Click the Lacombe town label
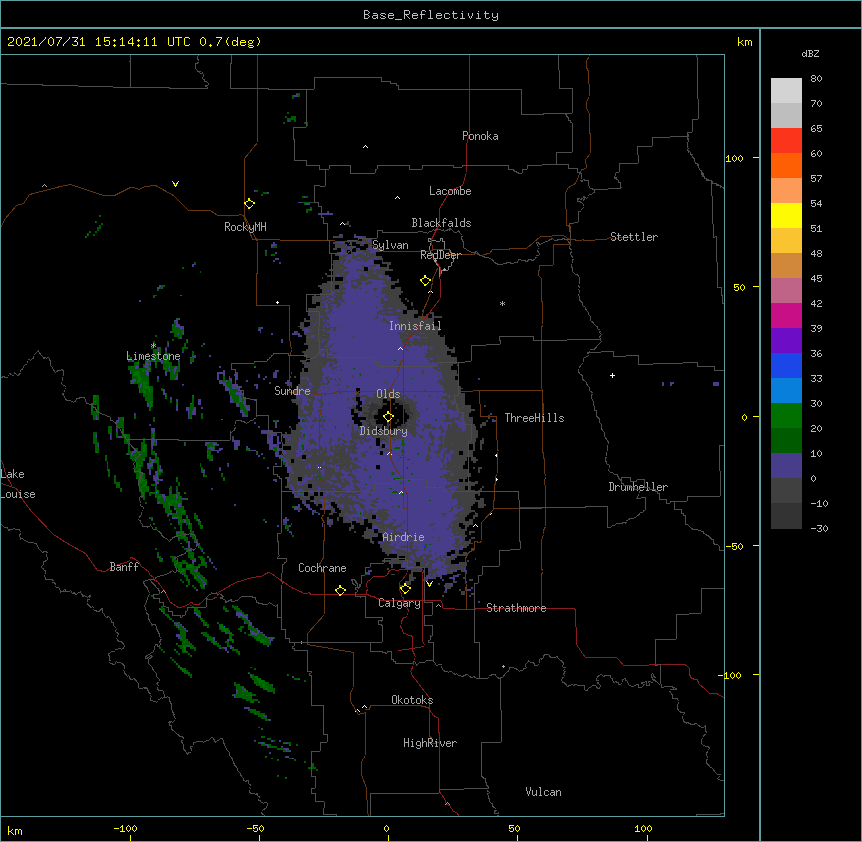862x842 pixels. tap(450, 191)
